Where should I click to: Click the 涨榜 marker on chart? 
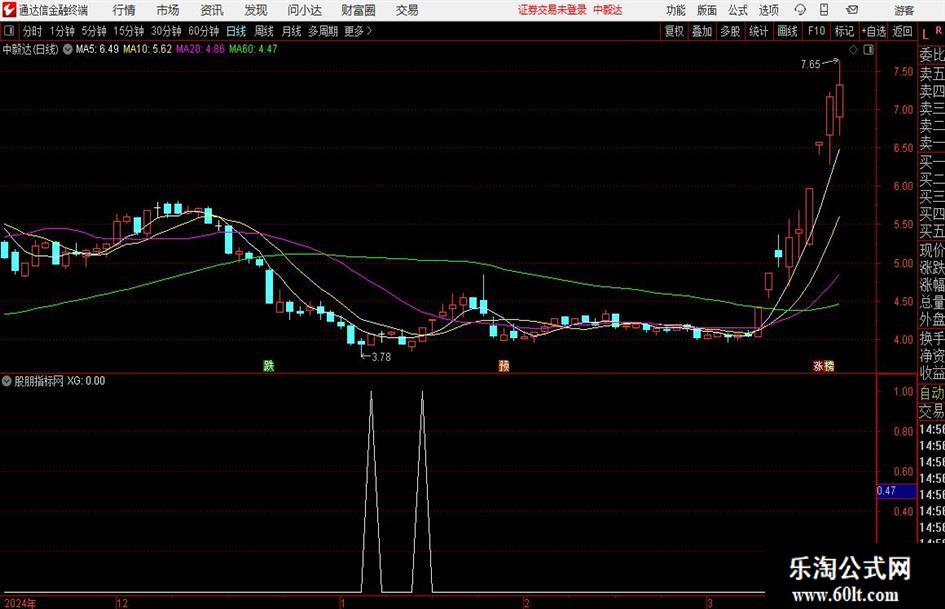[x=823, y=365]
